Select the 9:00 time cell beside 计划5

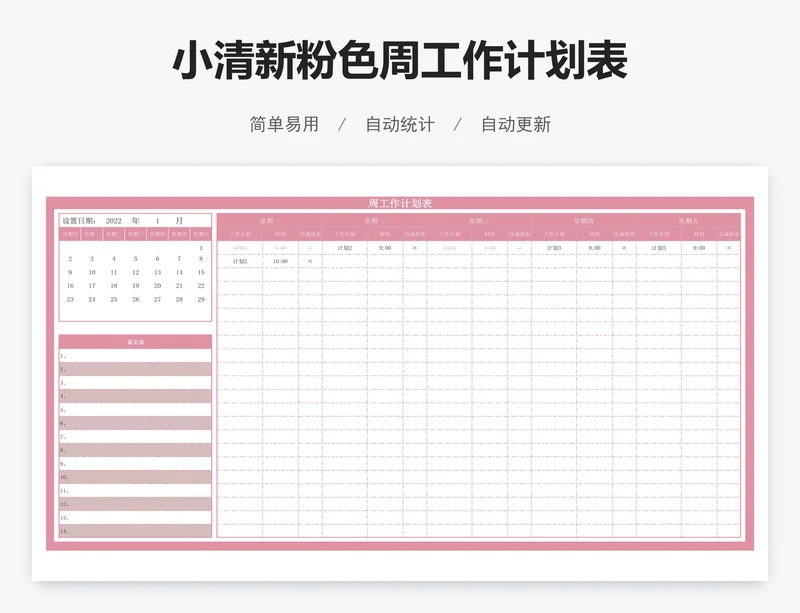coord(699,248)
